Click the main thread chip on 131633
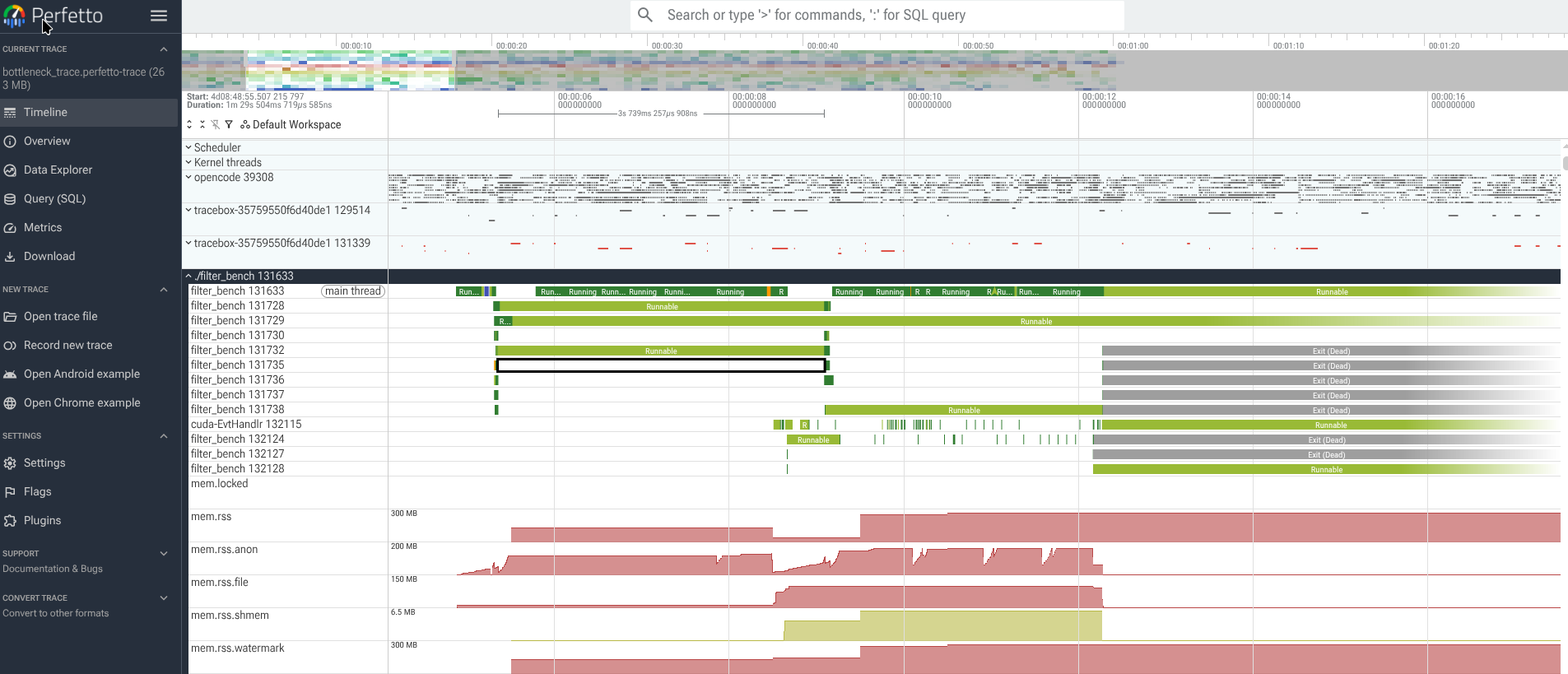 (x=353, y=291)
